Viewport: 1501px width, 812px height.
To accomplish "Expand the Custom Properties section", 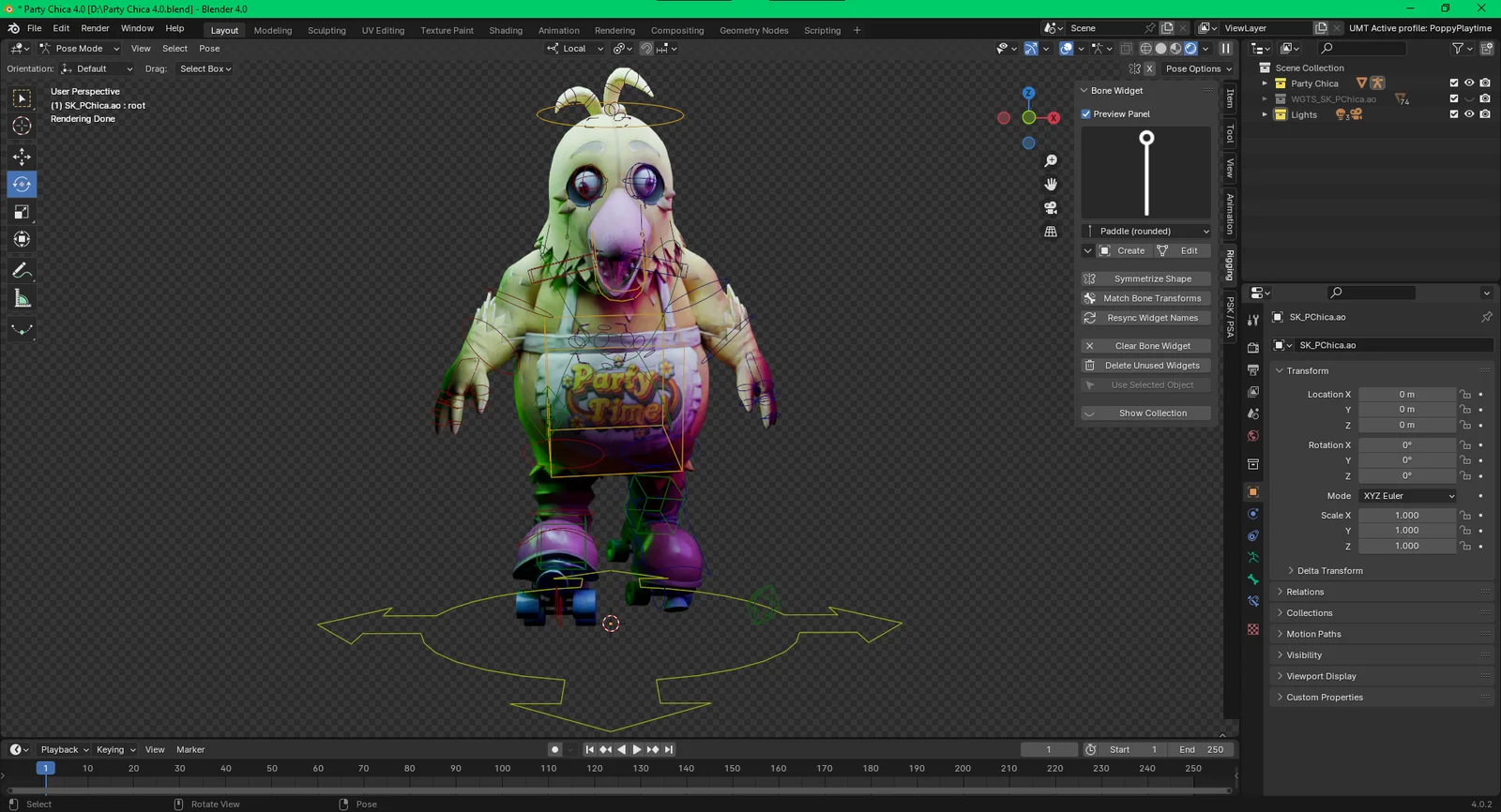I will click(1324, 698).
